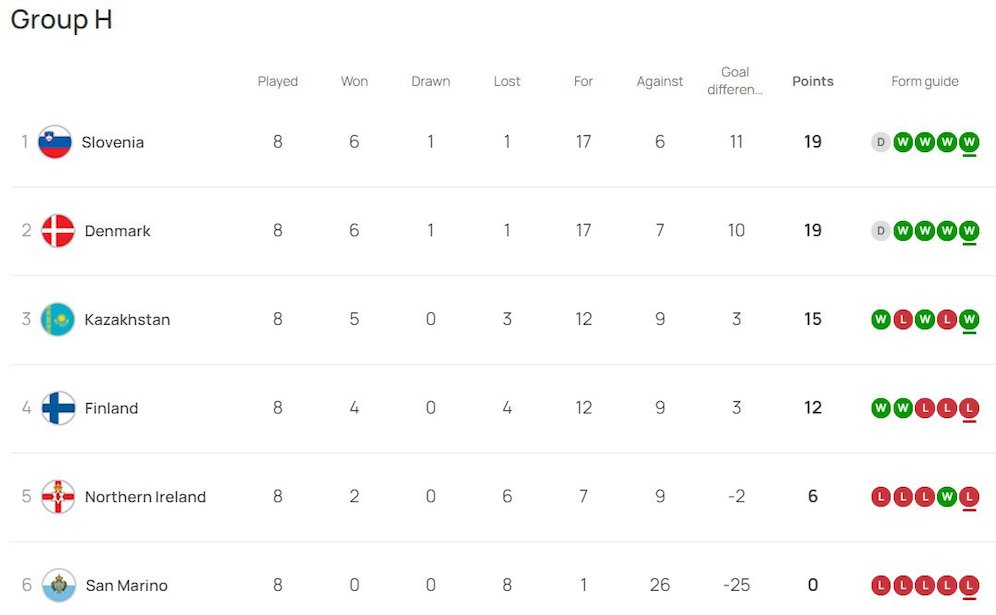
Task: Click the Denmark flag icon
Action: [58, 231]
